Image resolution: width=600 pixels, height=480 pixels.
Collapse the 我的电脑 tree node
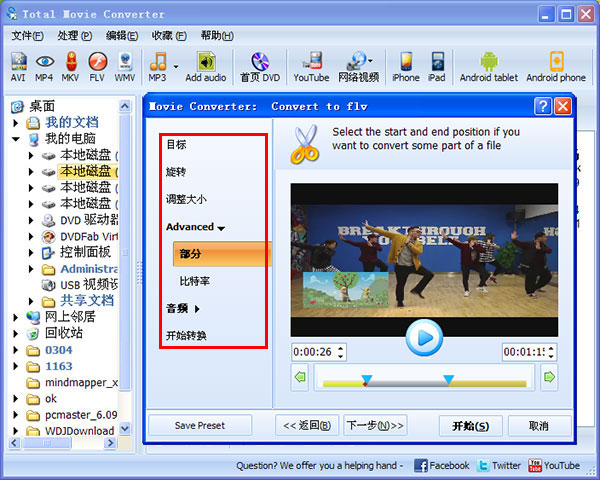[x=16, y=139]
